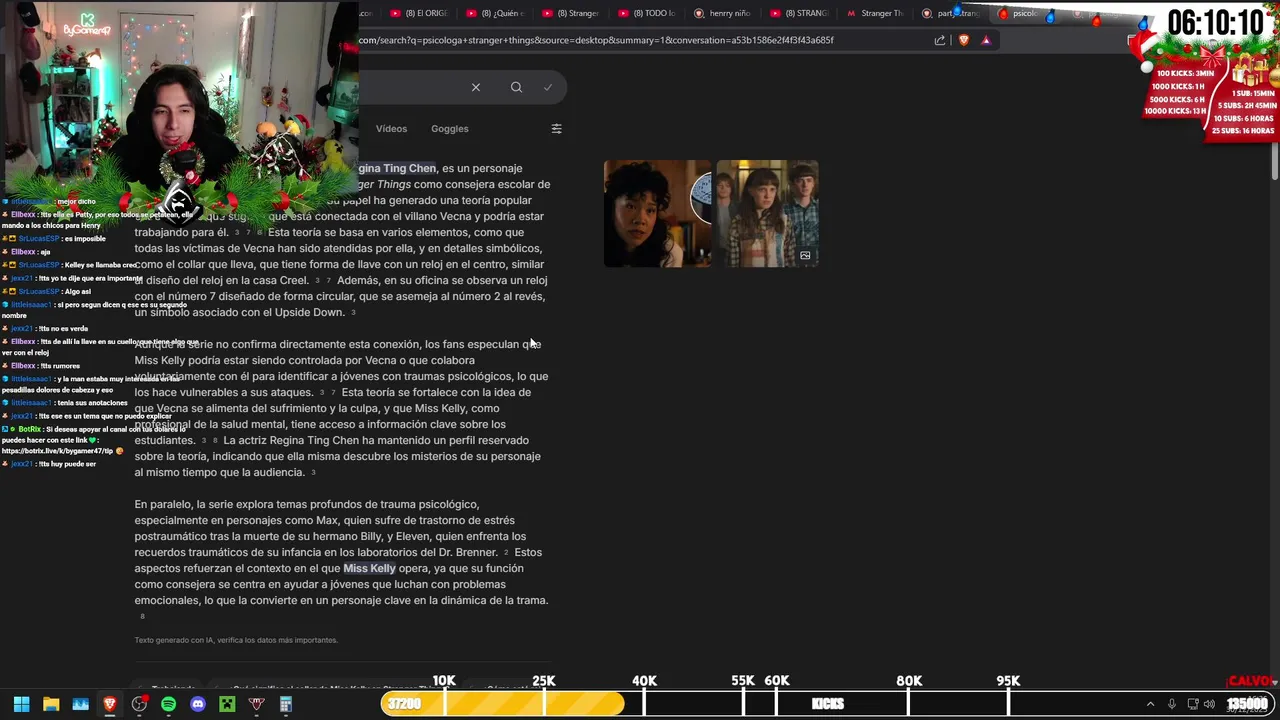The image size is (1280, 720).
Task: Open Stranger Things group cast thumbnail
Action: (767, 214)
